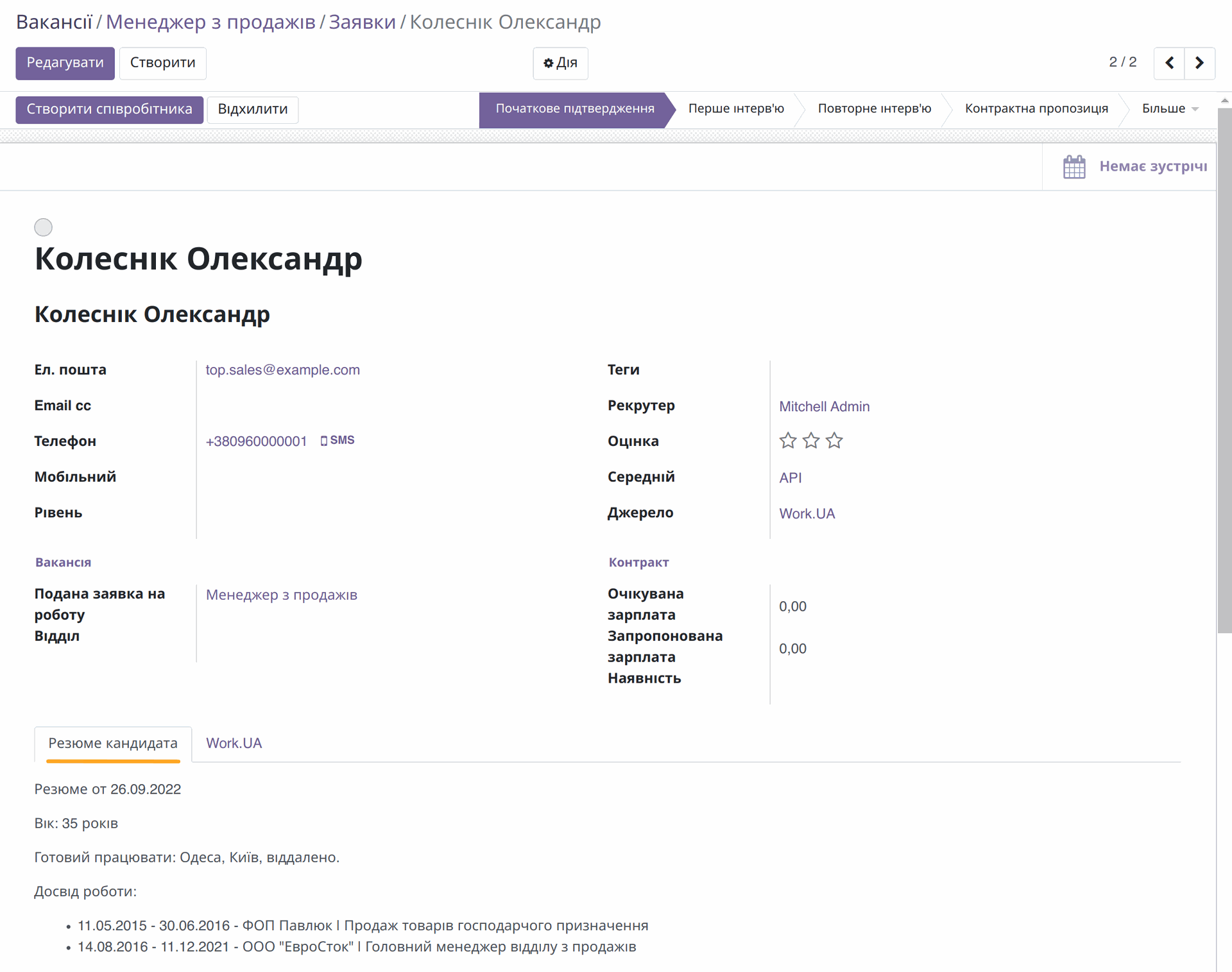
Task: Open the Work.UA source link
Action: point(807,514)
